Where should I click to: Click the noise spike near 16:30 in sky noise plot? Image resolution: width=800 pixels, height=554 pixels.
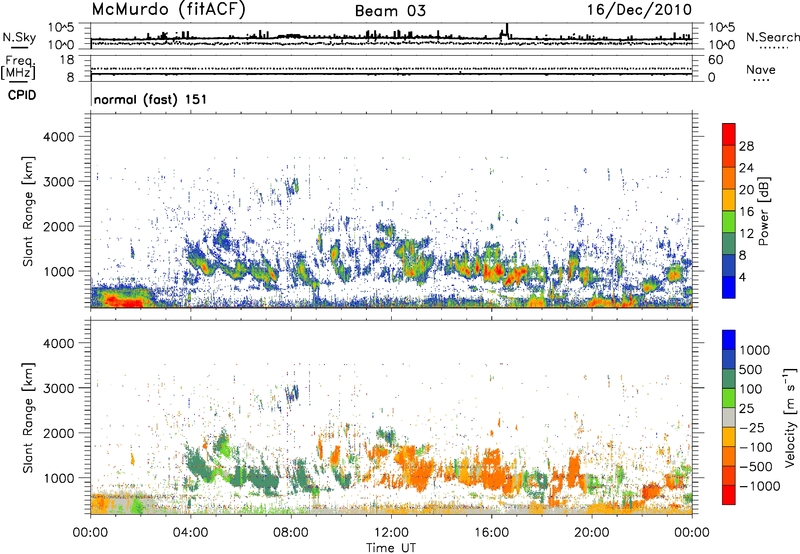[506, 32]
